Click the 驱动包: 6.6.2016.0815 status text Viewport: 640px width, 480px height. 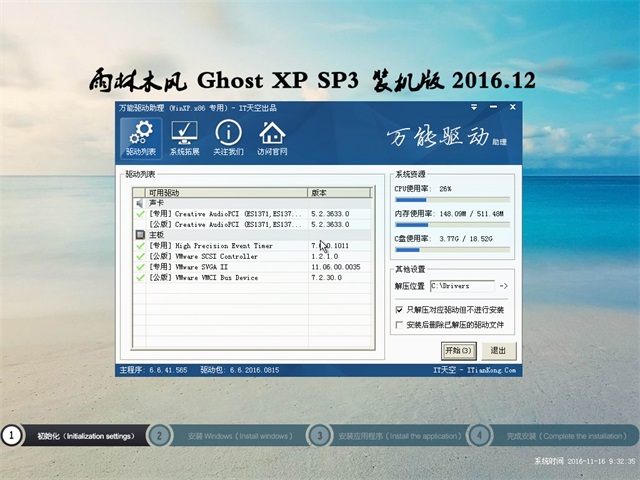pyautogui.click(x=240, y=370)
